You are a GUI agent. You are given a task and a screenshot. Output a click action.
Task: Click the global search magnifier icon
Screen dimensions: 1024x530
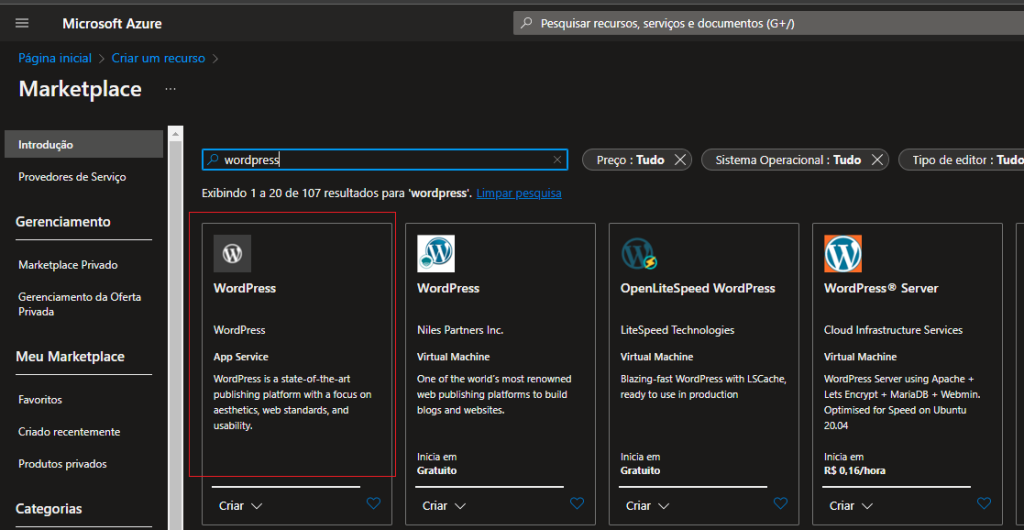(526, 24)
